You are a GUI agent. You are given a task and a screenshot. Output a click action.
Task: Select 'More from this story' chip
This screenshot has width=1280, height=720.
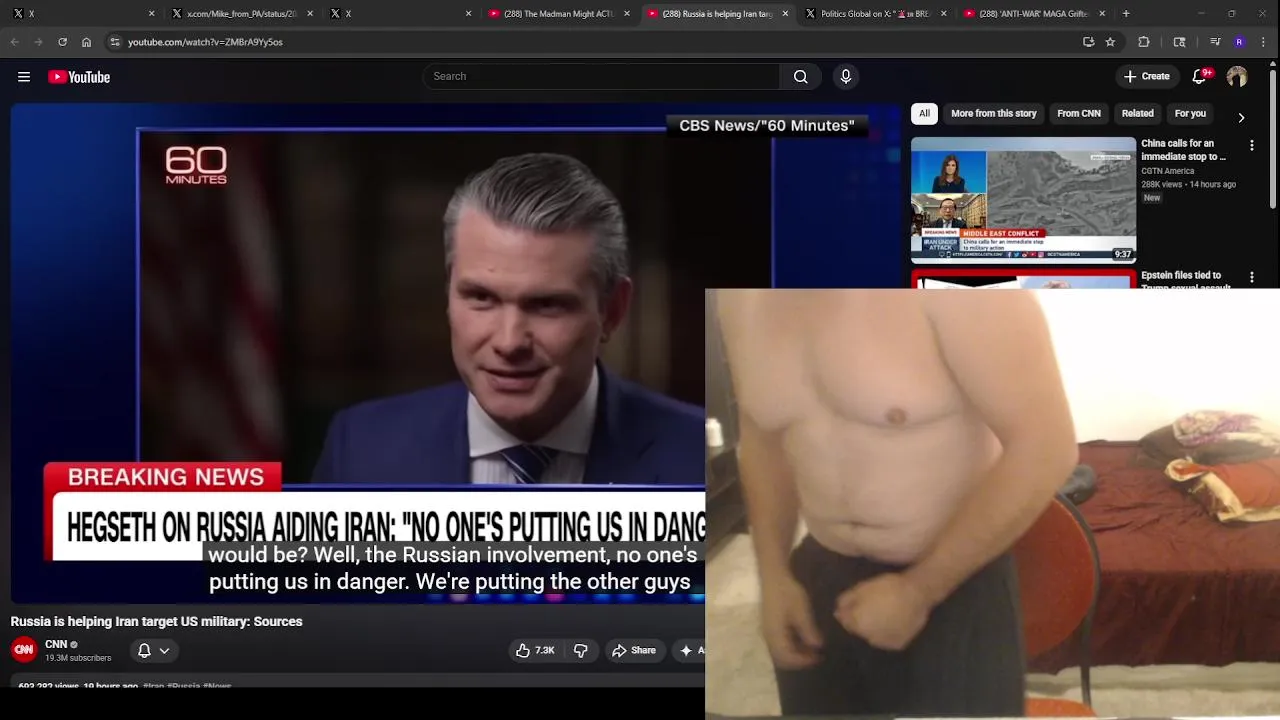pyautogui.click(x=994, y=114)
